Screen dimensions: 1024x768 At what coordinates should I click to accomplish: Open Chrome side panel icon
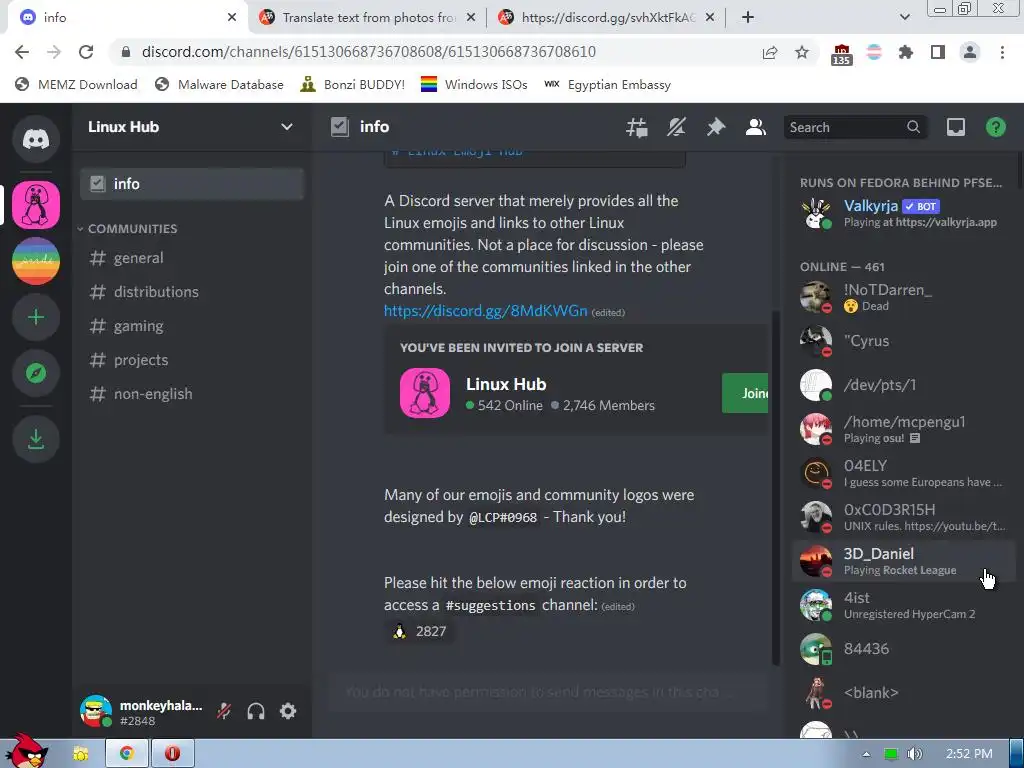938,52
